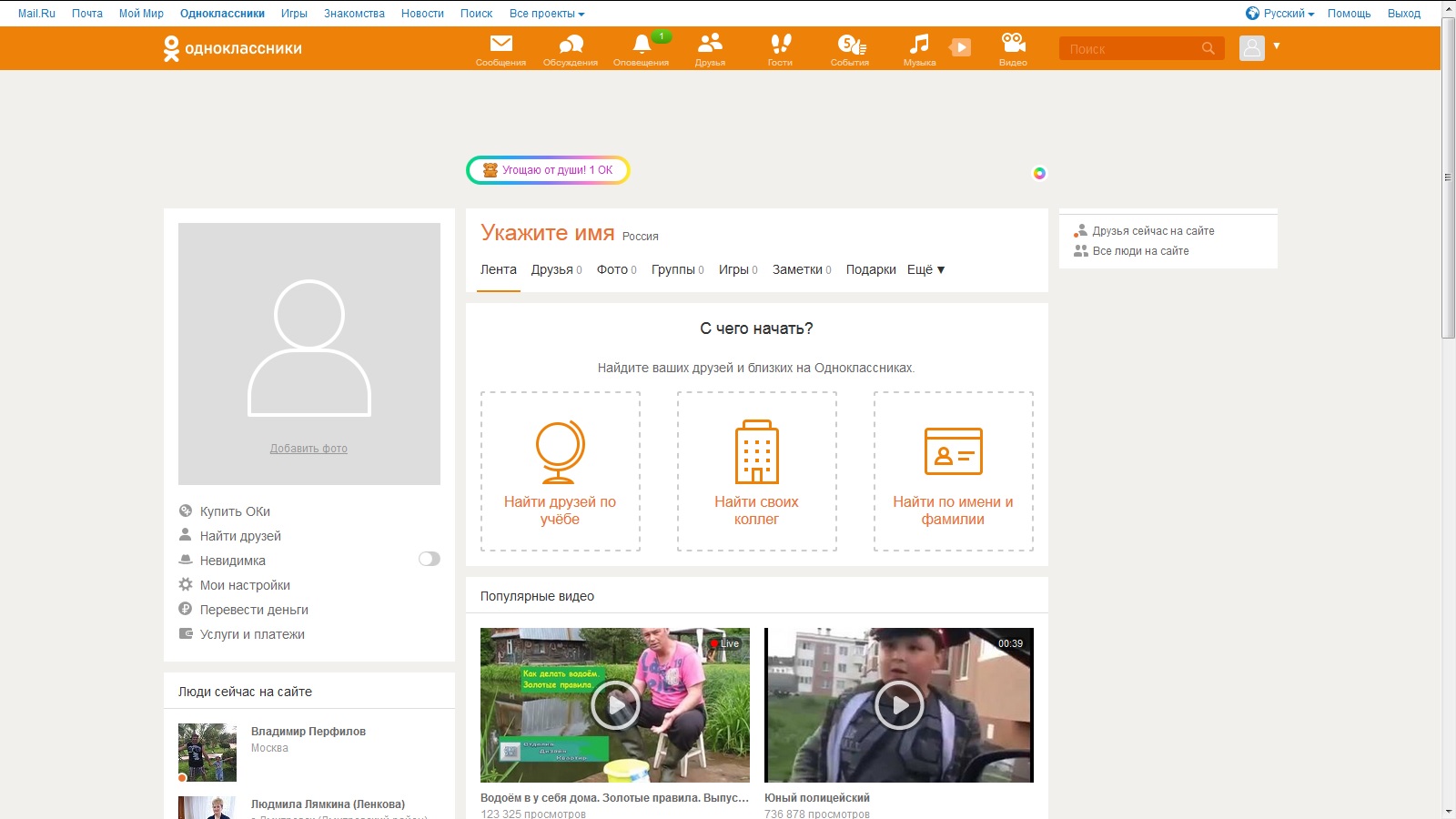Click Найти по имени и фамилии link
Screen dimensions: 1456x819
pyautogui.click(x=953, y=511)
